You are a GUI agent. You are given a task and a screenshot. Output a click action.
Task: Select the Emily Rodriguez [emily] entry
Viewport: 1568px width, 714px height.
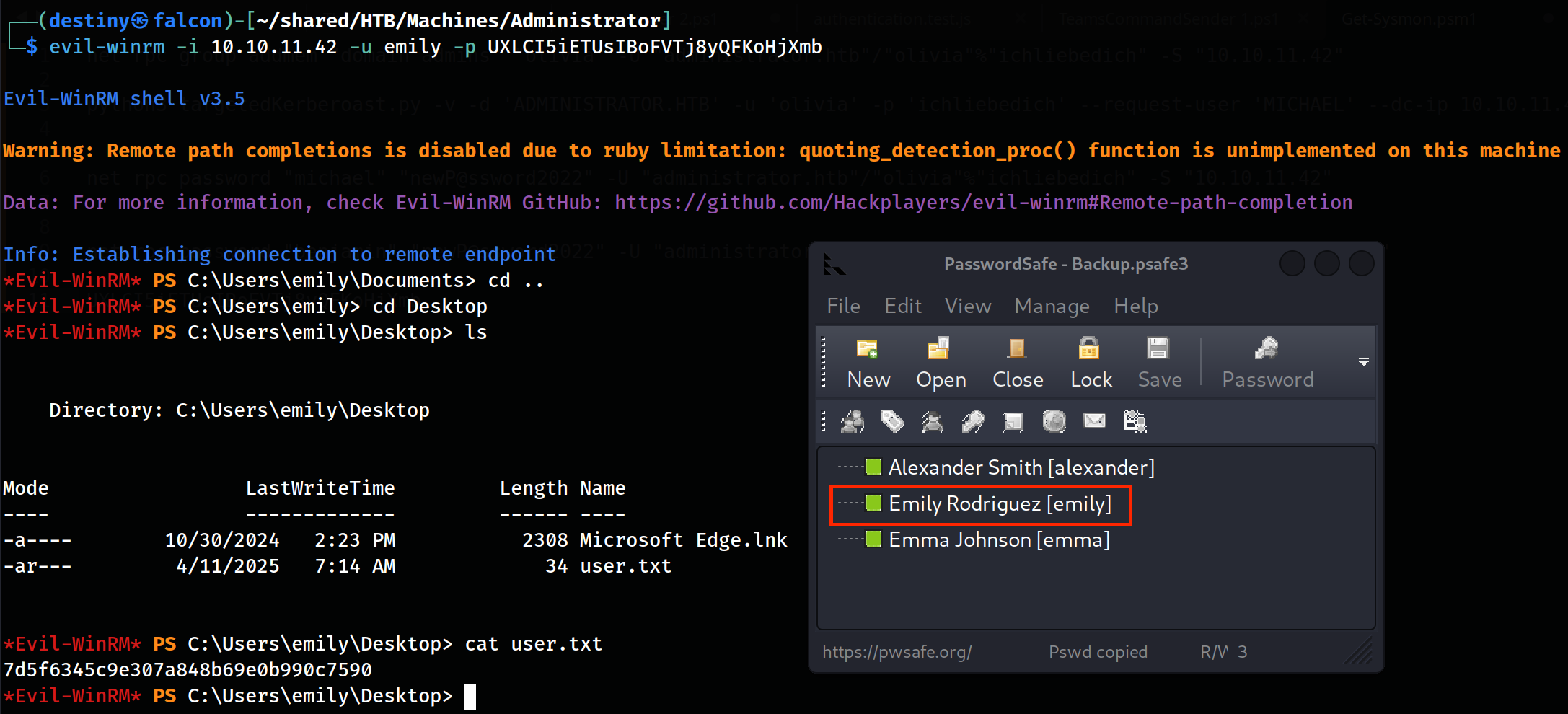point(1000,504)
